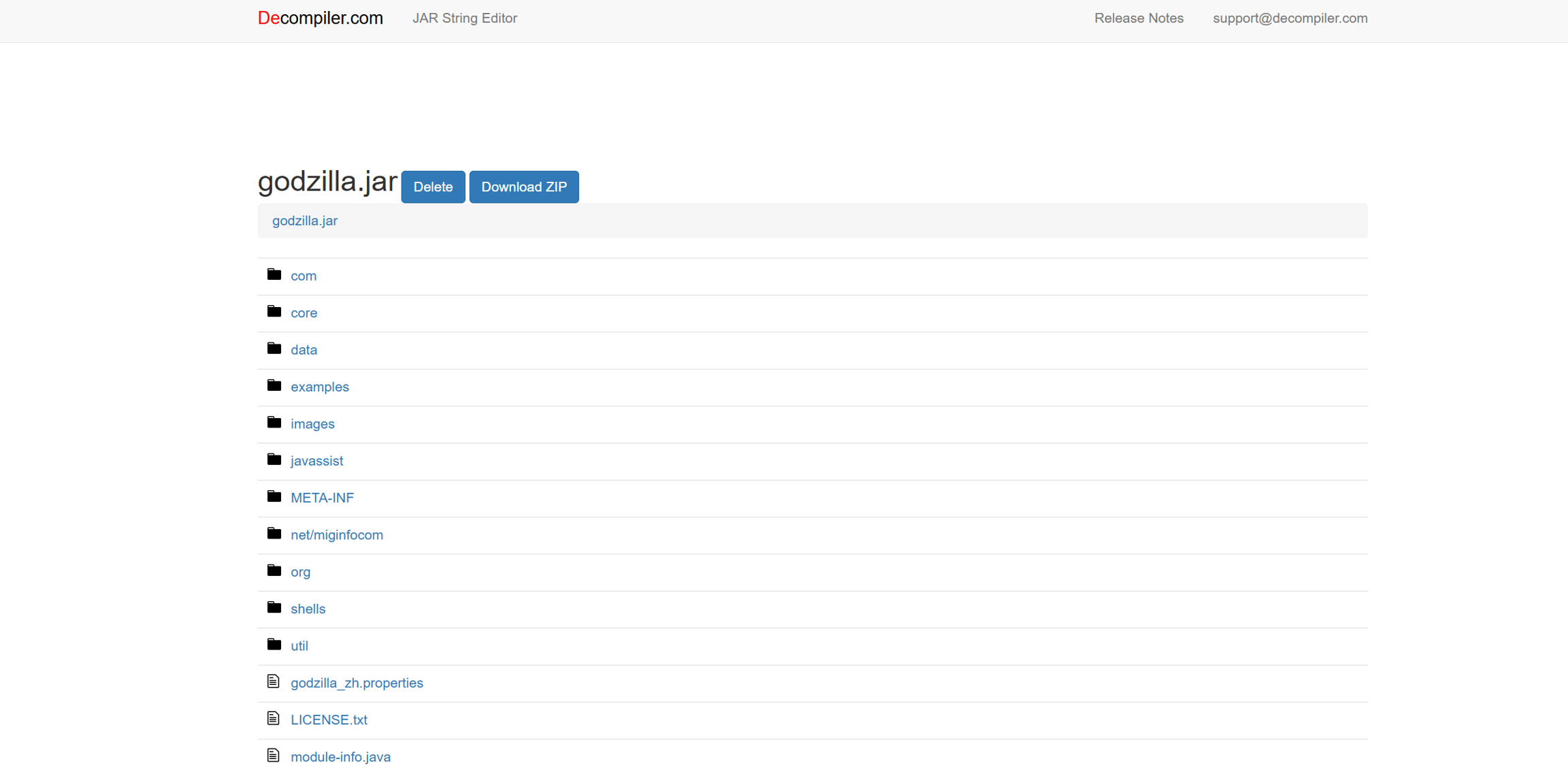
Task: Click the folder icon next to META-INF
Action: click(x=274, y=496)
